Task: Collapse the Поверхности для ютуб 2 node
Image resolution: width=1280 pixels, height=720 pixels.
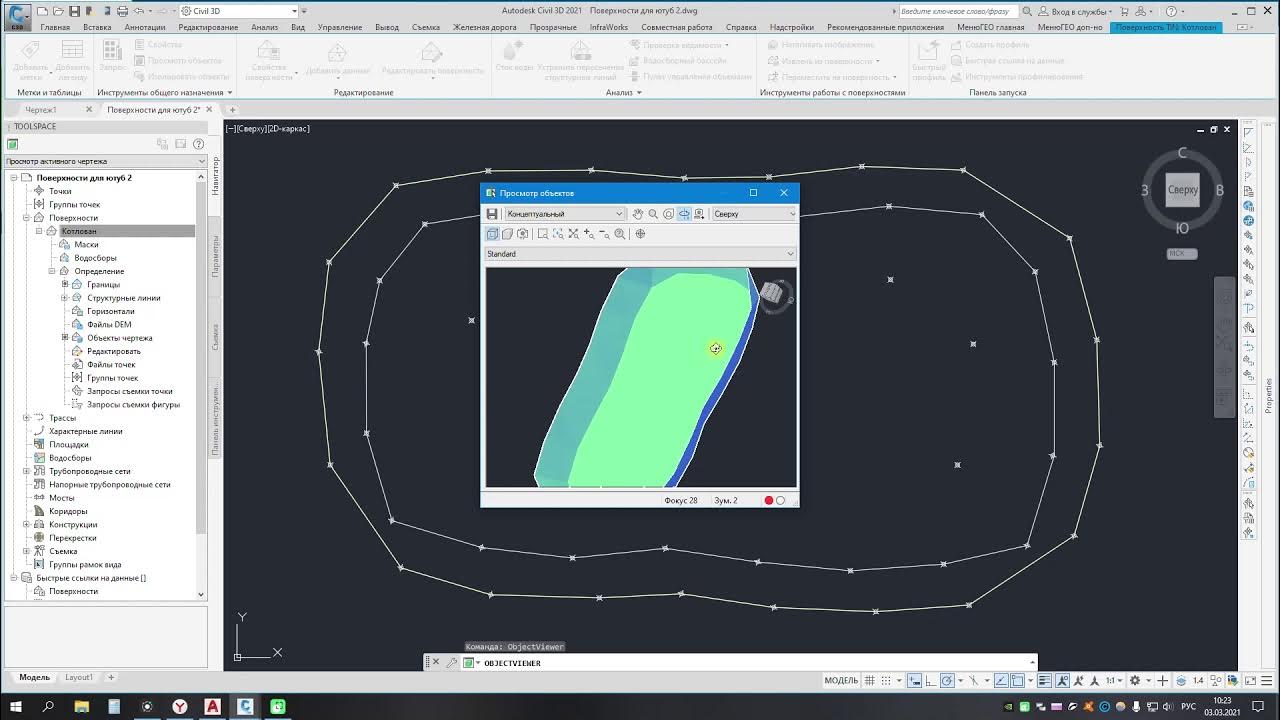Action: (14, 178)
